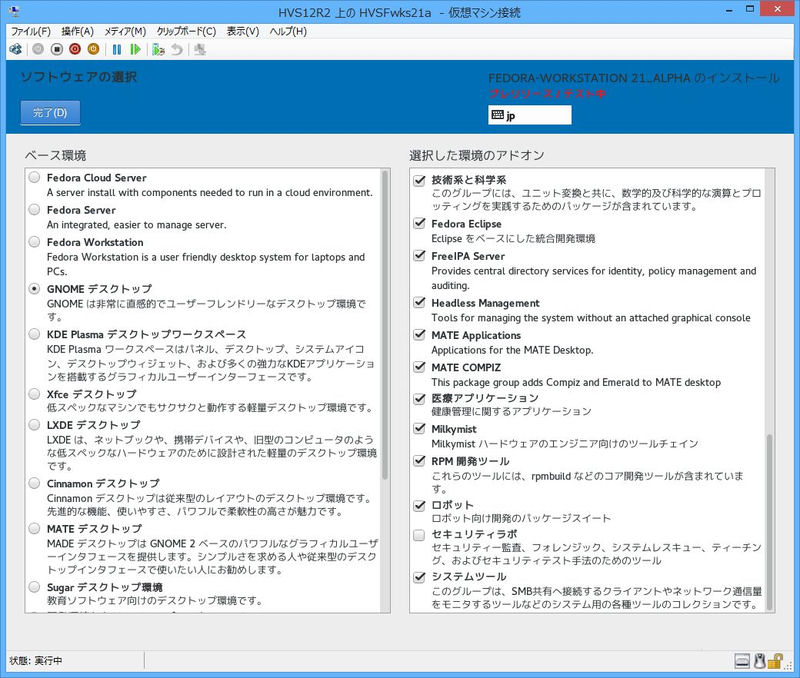This screenshot has width=800, height=678.
Task: Click the 選択した環境のアドオン label
Action: pos(477,156)
